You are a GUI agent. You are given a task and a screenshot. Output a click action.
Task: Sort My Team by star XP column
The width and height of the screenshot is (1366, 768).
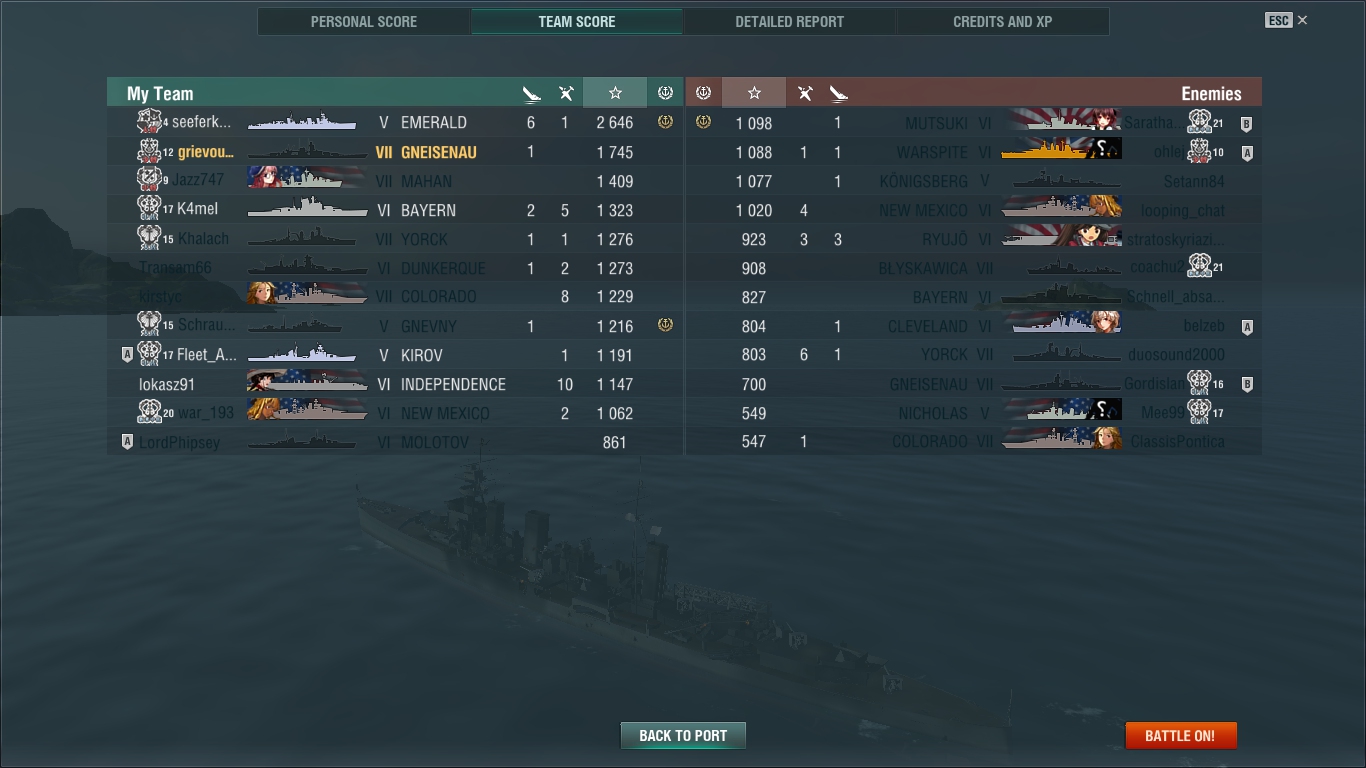coord(615,93)
